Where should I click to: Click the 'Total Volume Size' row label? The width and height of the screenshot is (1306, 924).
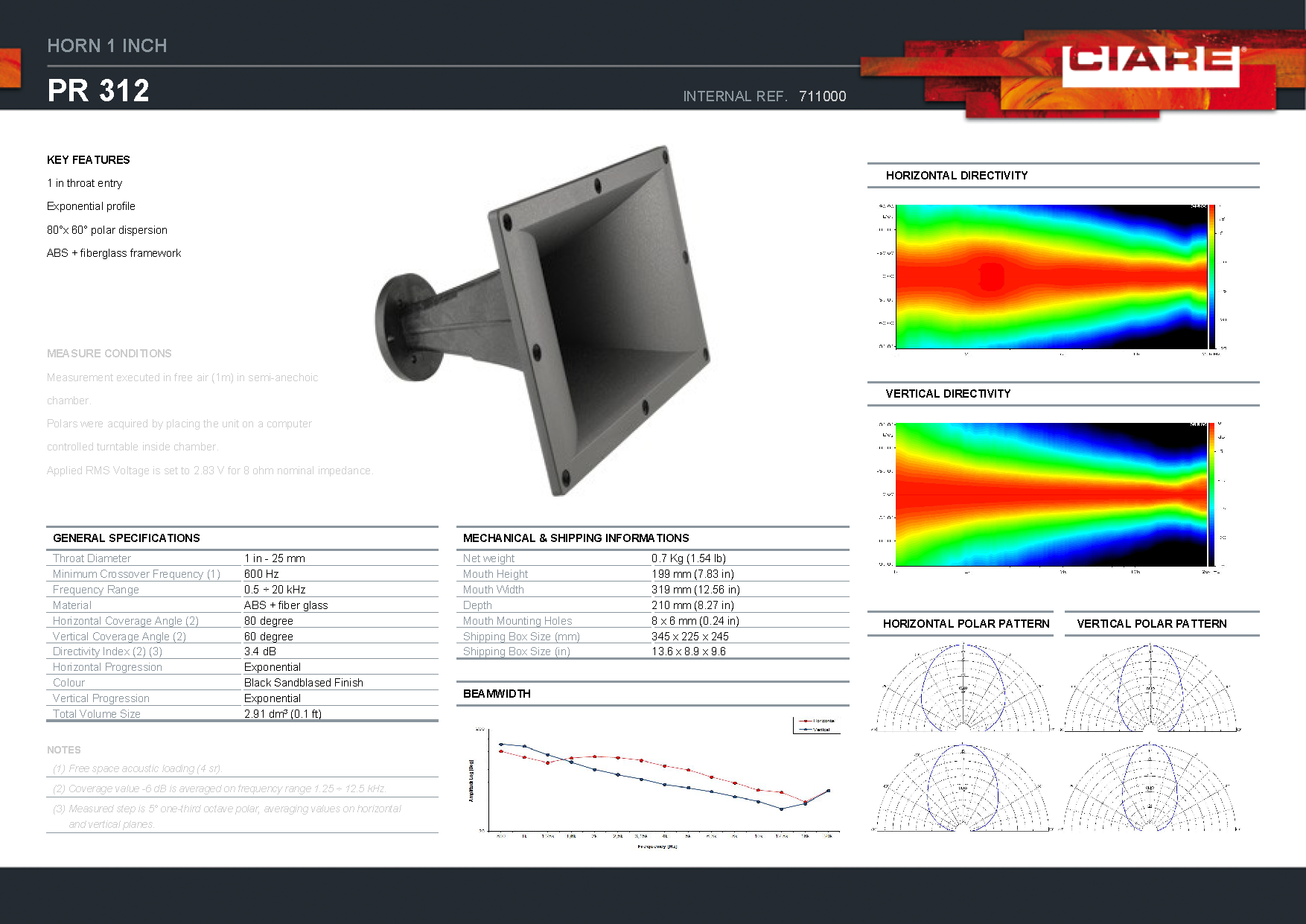(x=97, y=714)
